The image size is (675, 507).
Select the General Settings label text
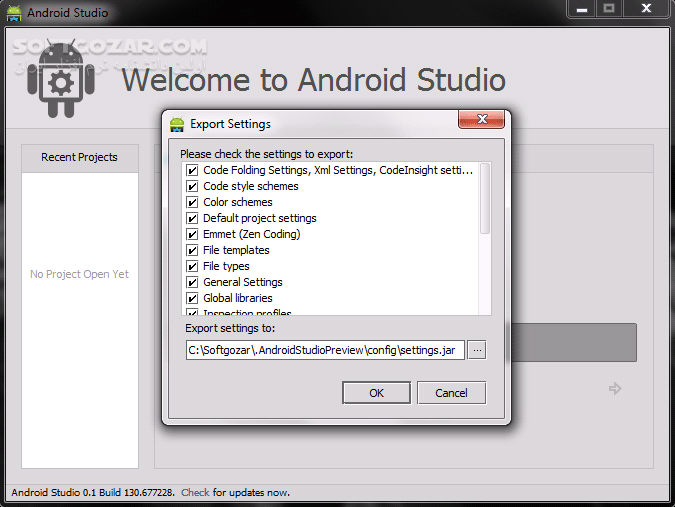[243, 282]
